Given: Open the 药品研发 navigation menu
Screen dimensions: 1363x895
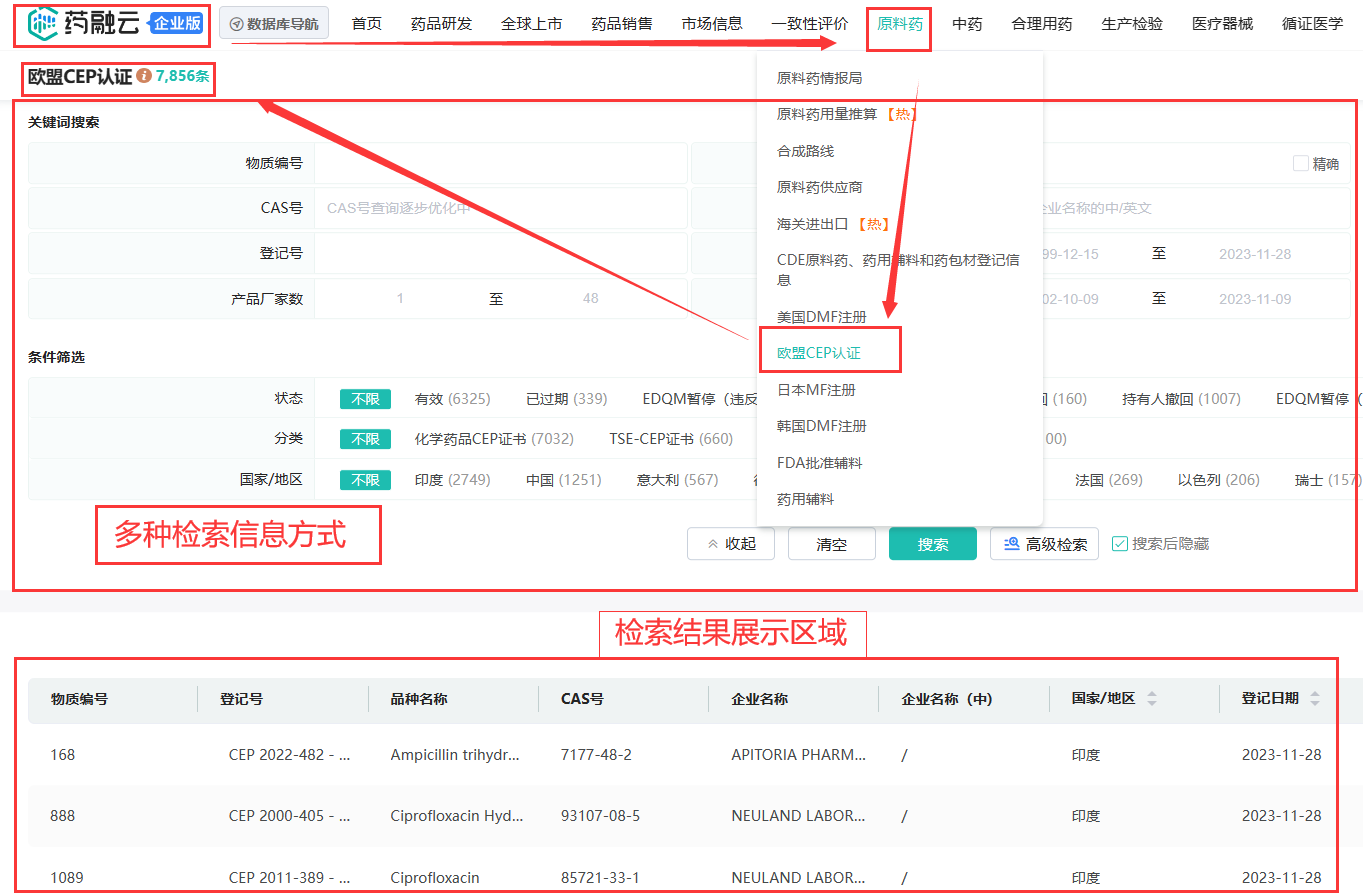Looking at the screenshot, I should [x=441, y=24].
